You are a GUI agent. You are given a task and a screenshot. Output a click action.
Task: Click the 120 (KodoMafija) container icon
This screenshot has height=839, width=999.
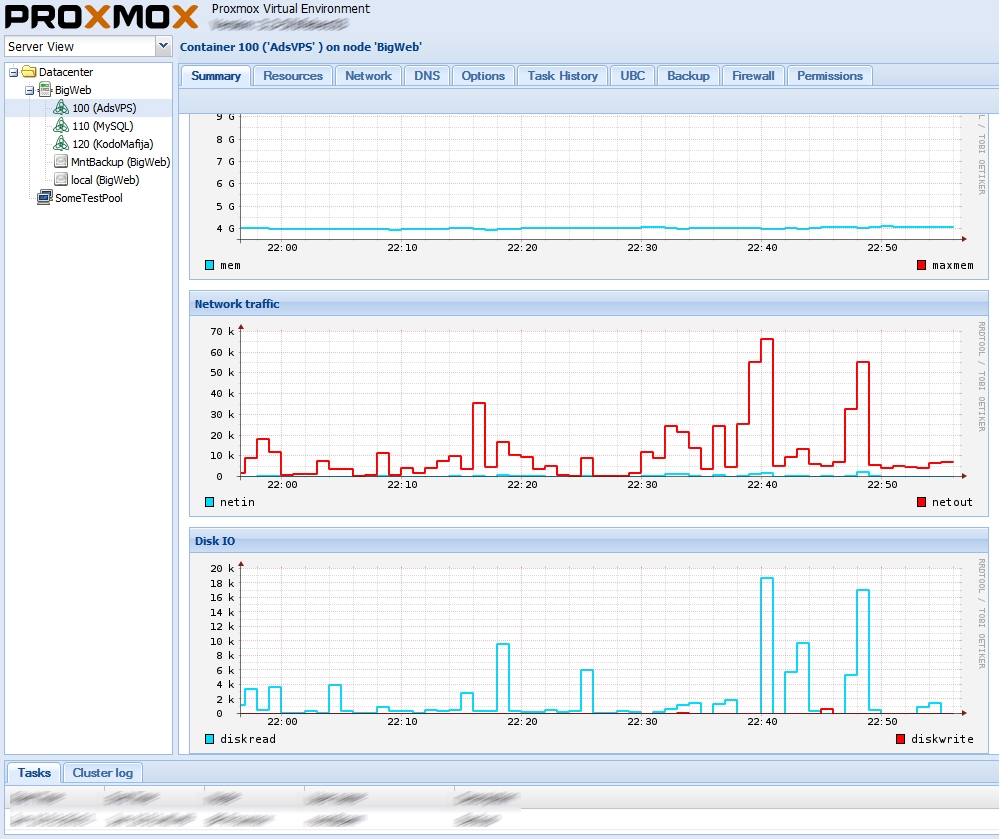pos(60,144)
